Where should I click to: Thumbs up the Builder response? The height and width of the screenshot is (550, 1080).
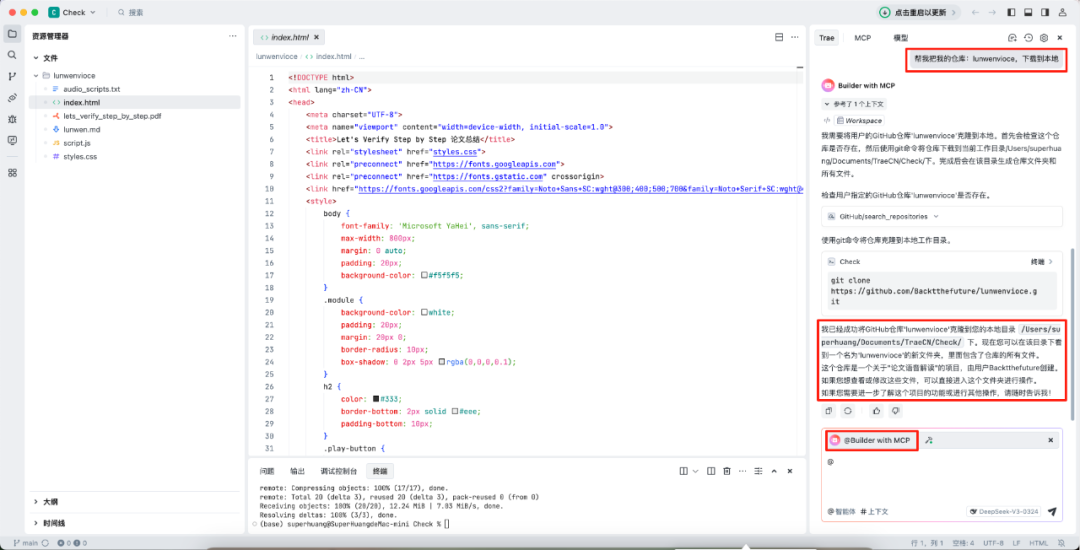(x=876, y=410)
